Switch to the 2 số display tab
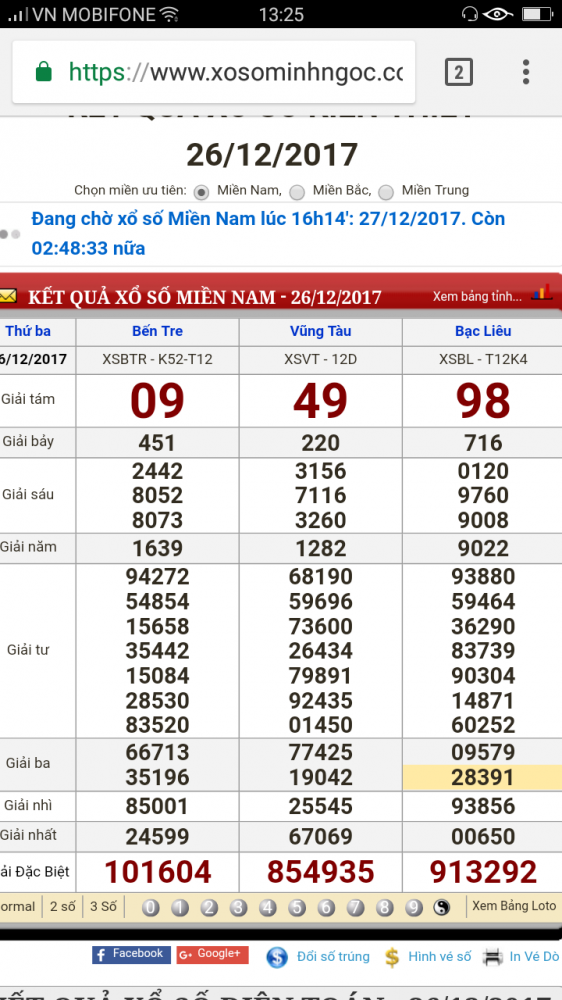The height and width of the screenshot is (1000, 562). coord(63,906)
